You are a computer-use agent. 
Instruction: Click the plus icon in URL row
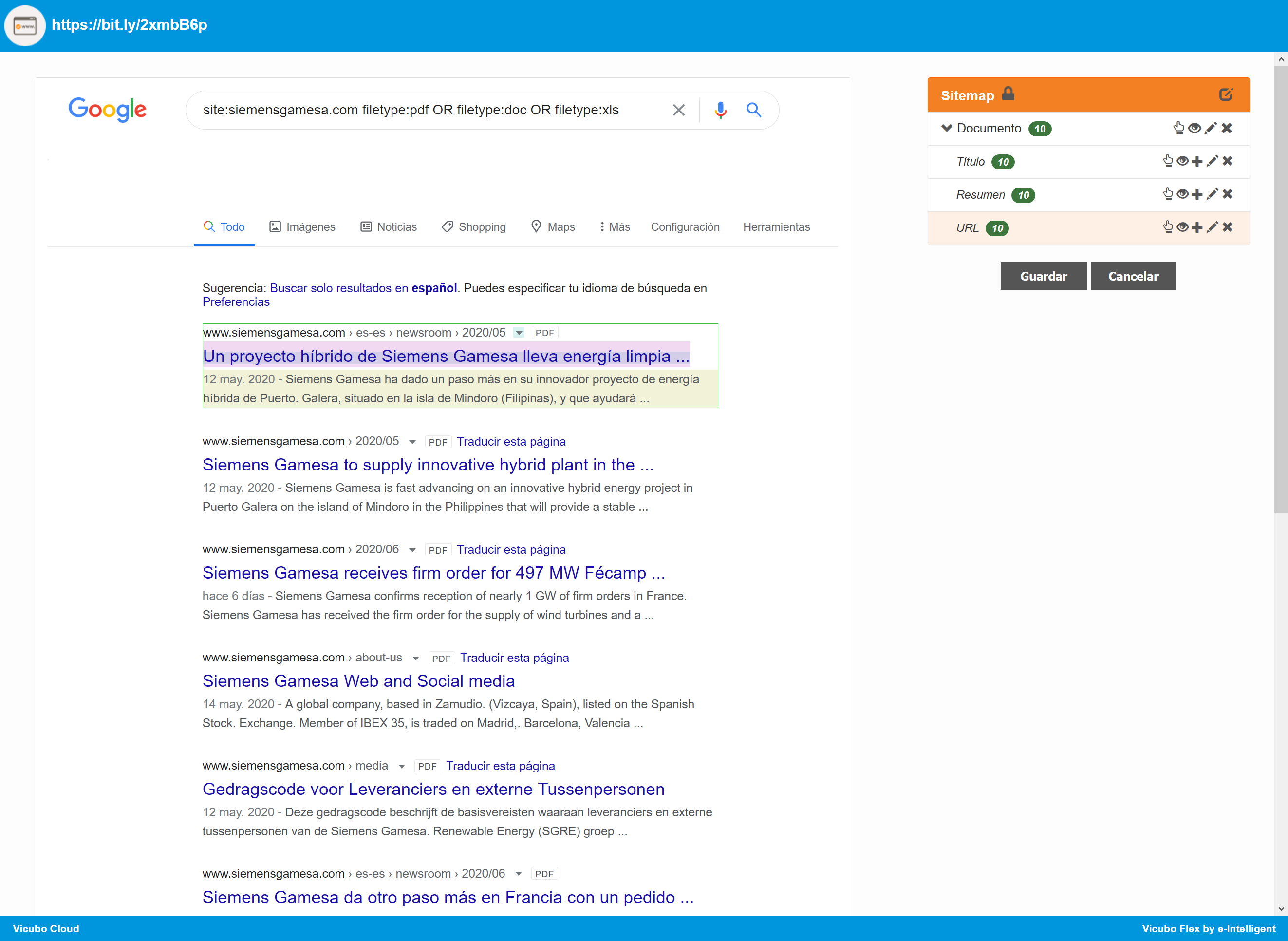click(1197, 227)
